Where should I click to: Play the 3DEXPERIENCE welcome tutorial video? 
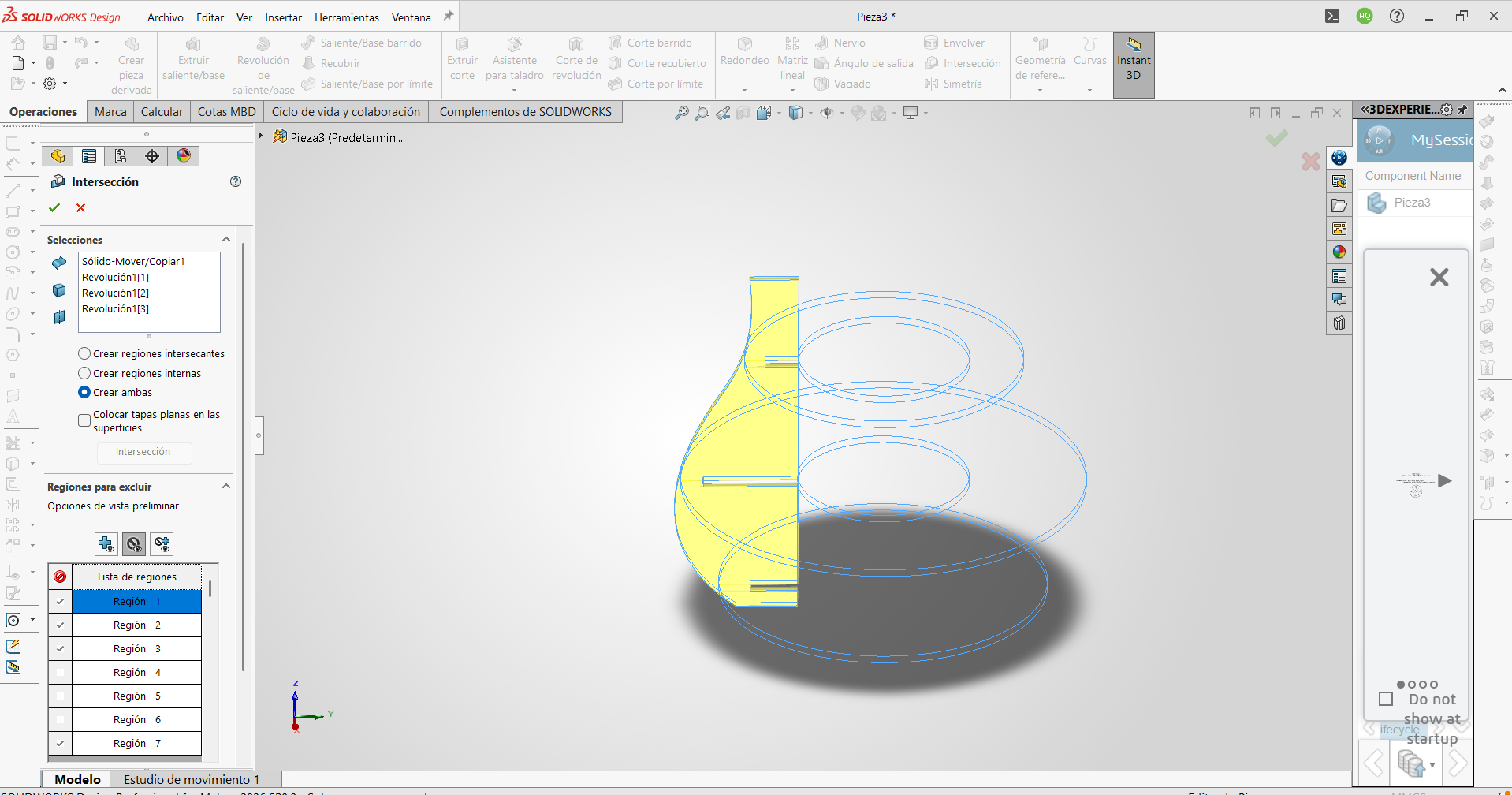click(1444, 481)
